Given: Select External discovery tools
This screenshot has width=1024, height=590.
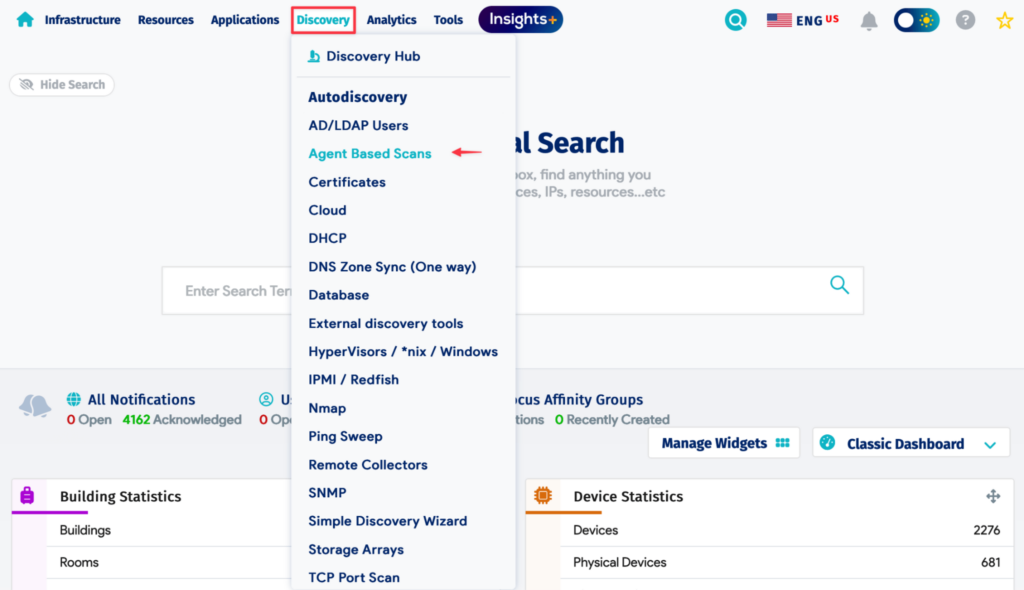Looking at the screenshot, I should point(385,323).
